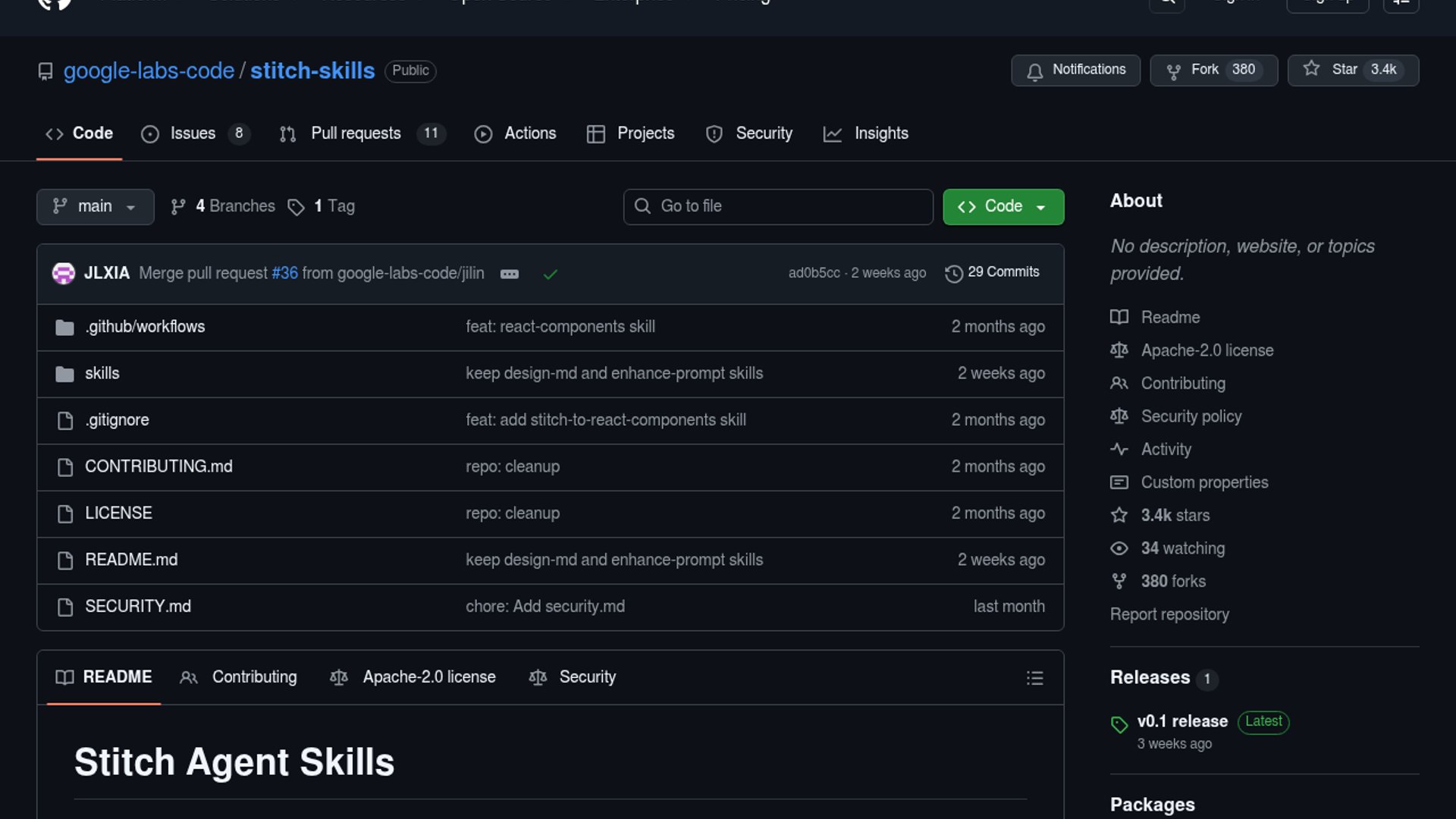Open pull request #36 link

[284, 273]
